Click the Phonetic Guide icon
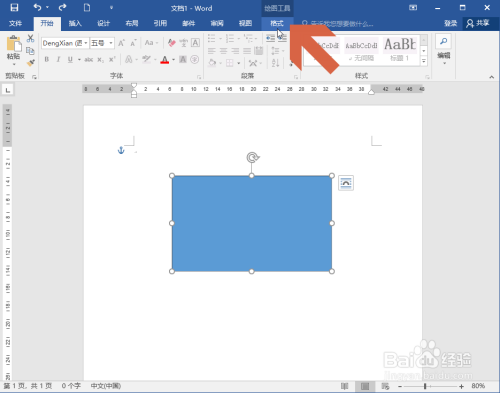The height and width of the screenshot is (393, 500). pyautogui.click(x=184, y=43)
